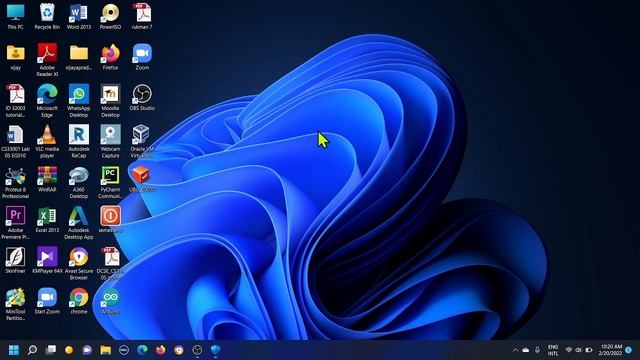This screenshot has height=360, width=640.
Task: Launch A360 Desktop
Action: pyautogui.click(x=79, y=182)
